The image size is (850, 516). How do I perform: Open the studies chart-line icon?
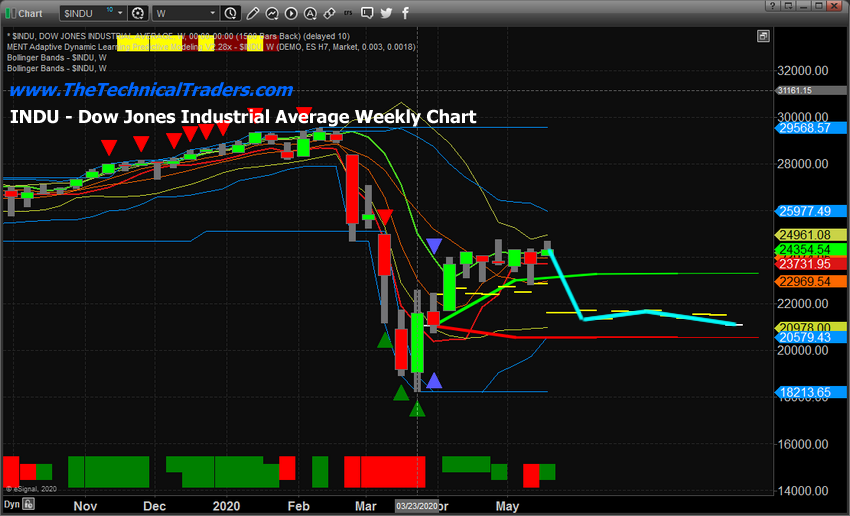click(272, 13)
